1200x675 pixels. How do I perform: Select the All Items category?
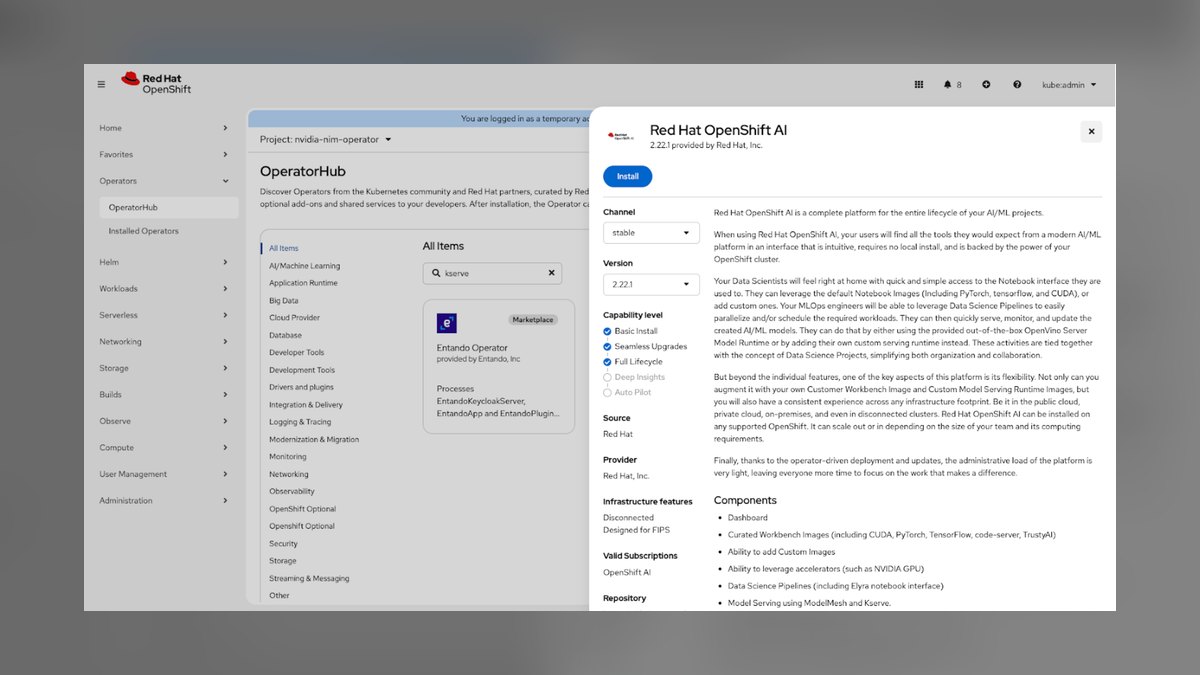[284, 248]
